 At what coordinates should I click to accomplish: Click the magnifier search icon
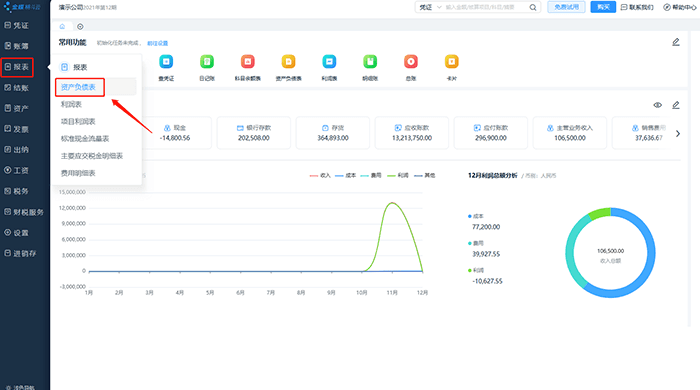533,7
